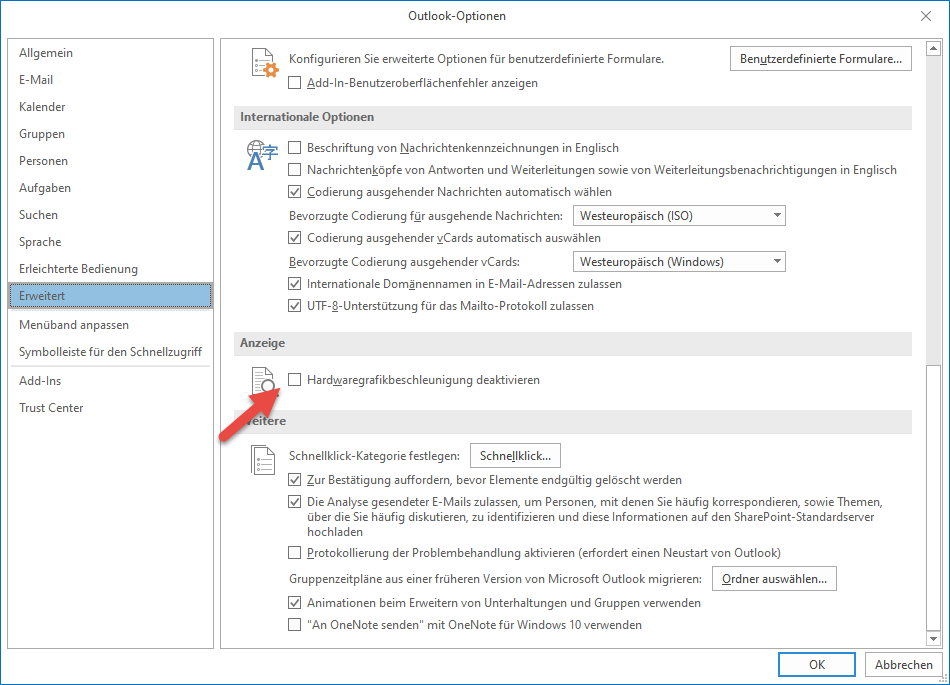This screenshot has height=685, width=950.
Task: Open Westeuropäisch (Windows) vCard encoding dropdown
Action: click(678, 262)
